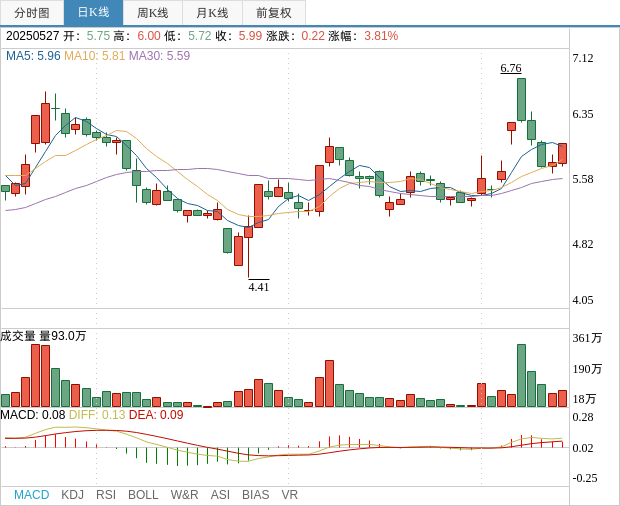
Task: Open the 周K线 weekly chart tab
Action: pyautogui.click(x=152, y=13)
